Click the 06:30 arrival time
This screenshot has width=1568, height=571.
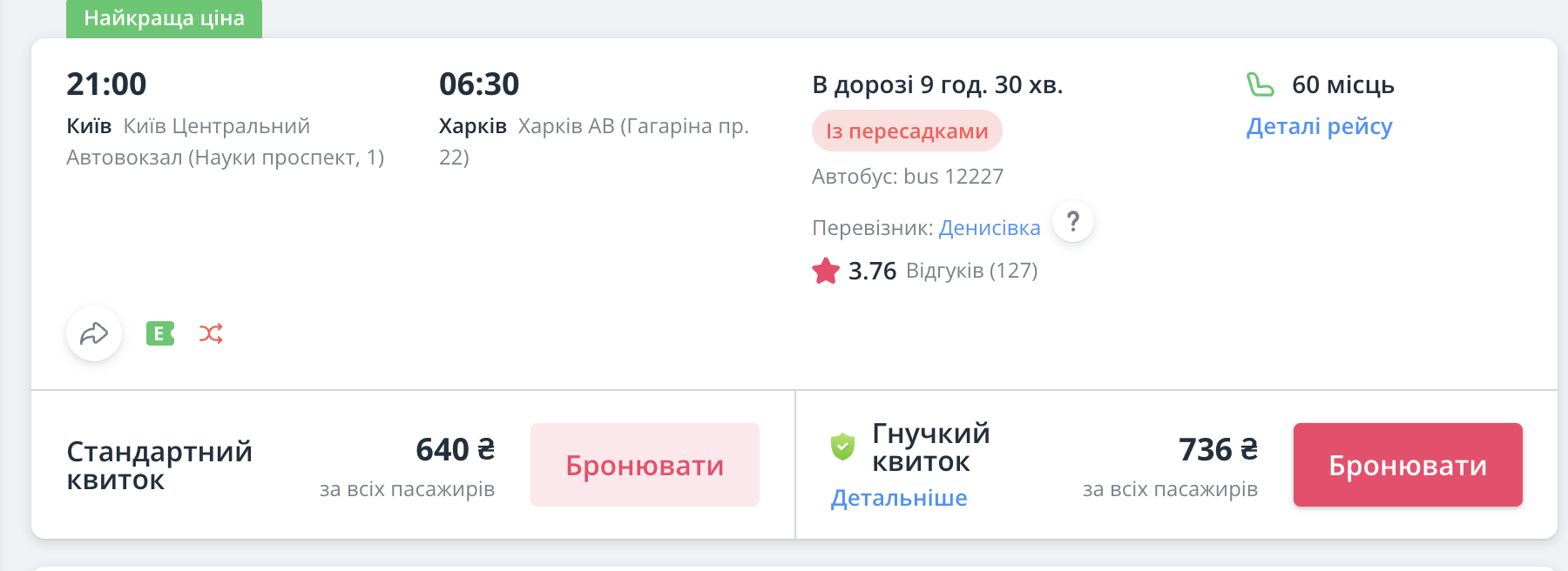pyautogui.click(x=479, y=84)
